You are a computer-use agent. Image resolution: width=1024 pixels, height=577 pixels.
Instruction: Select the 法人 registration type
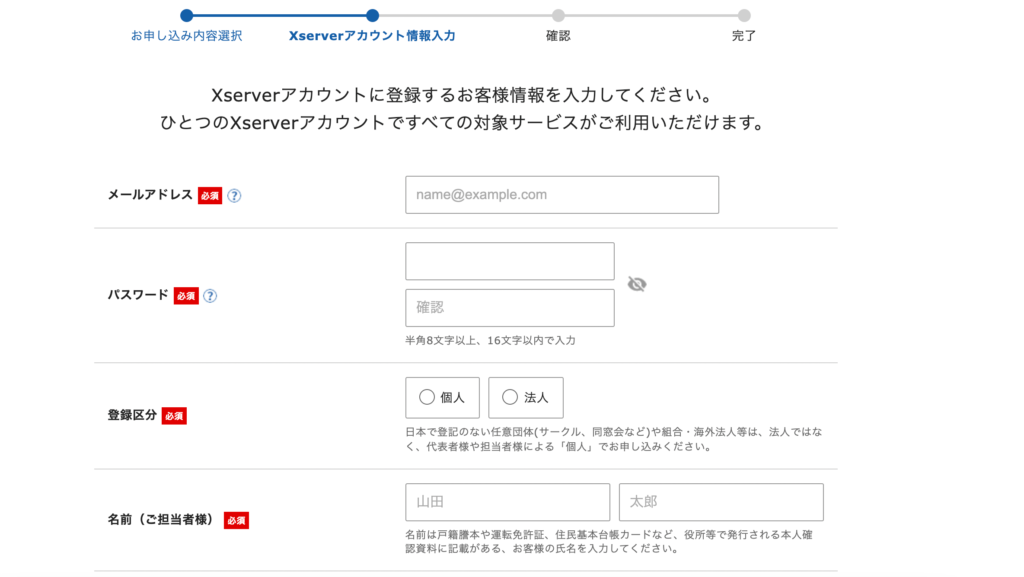pyautogui.click(x=526, y=398)
